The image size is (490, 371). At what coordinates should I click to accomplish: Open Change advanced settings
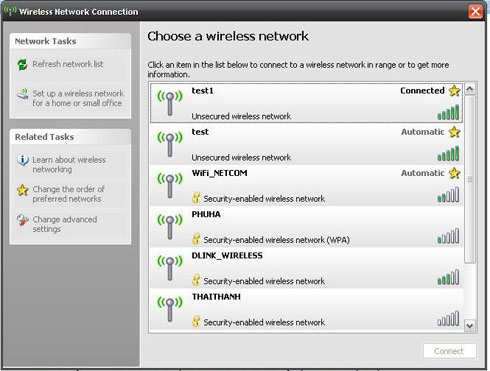click(x=65, y=224)
